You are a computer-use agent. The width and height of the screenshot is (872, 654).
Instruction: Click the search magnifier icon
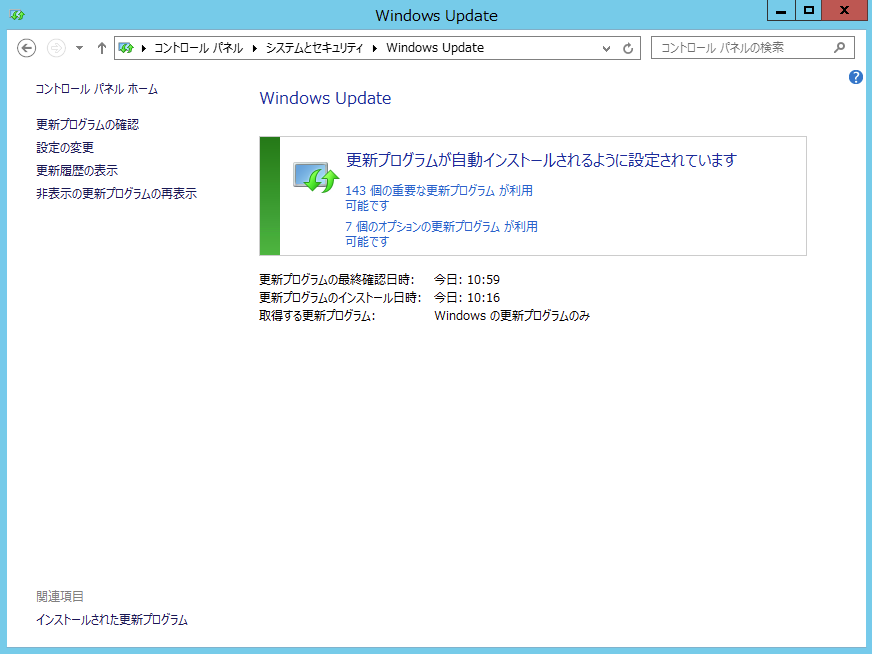pyautogui.click(x=840, y=48)
